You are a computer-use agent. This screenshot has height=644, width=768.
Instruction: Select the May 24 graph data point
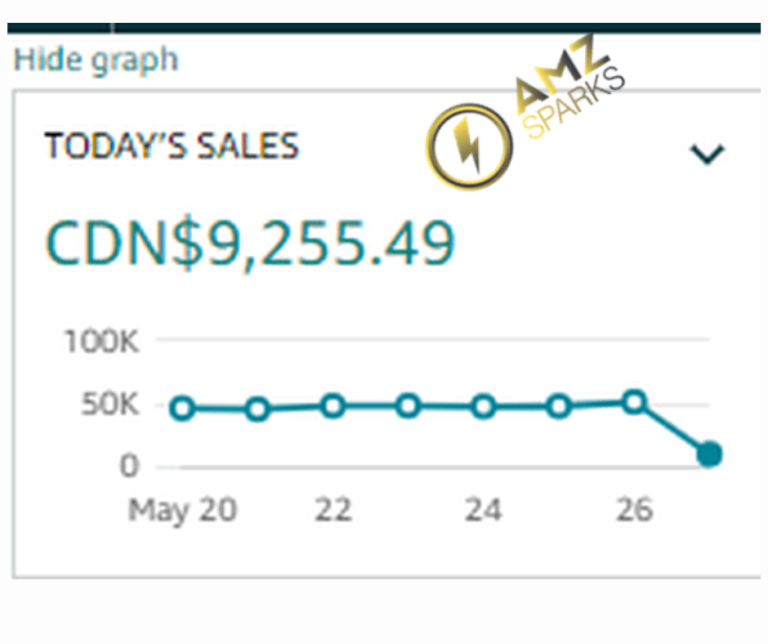(x=484, y=407)
